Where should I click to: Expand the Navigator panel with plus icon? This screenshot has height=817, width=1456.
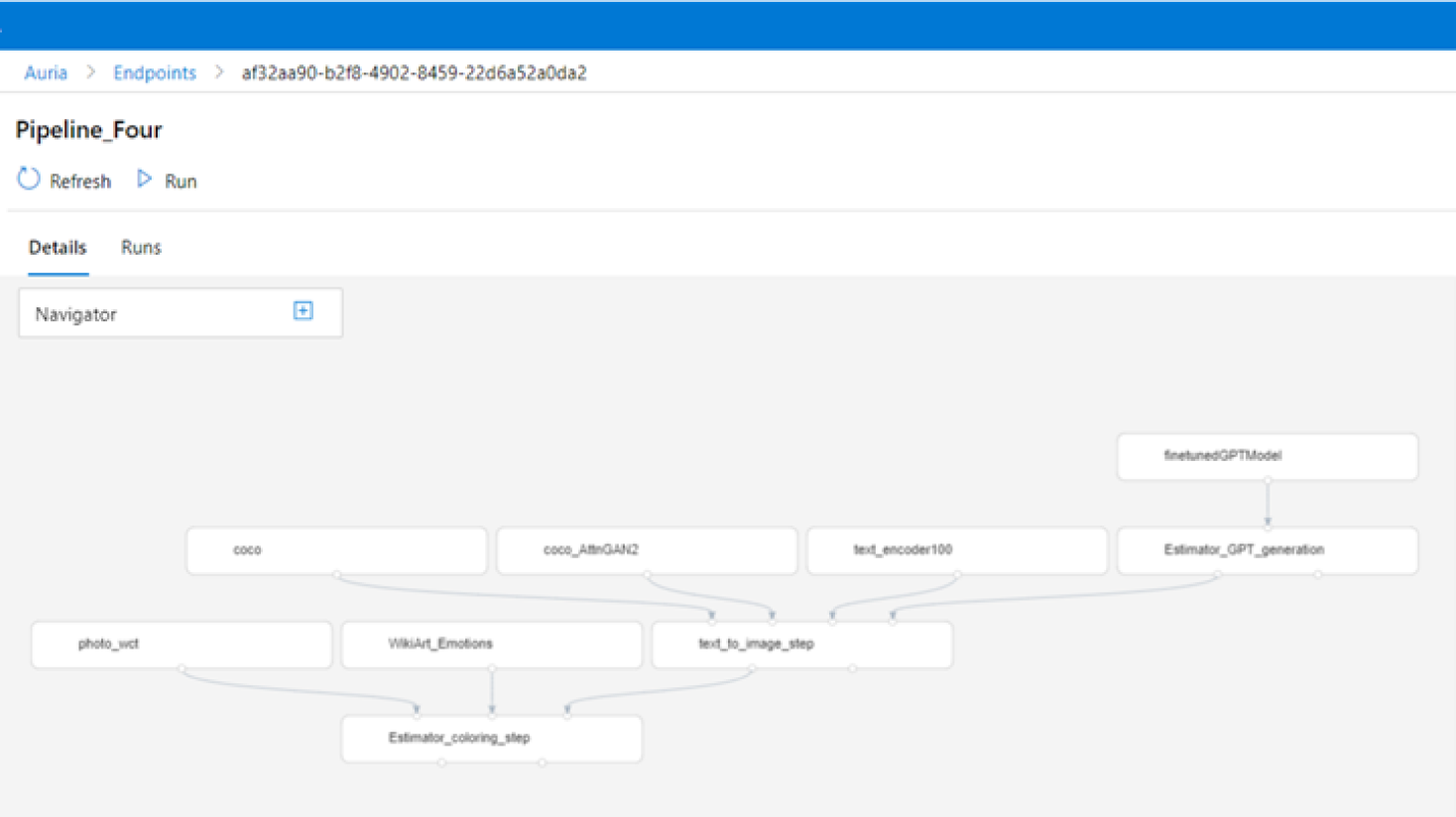pyautogui.click(x=303, y=311)
